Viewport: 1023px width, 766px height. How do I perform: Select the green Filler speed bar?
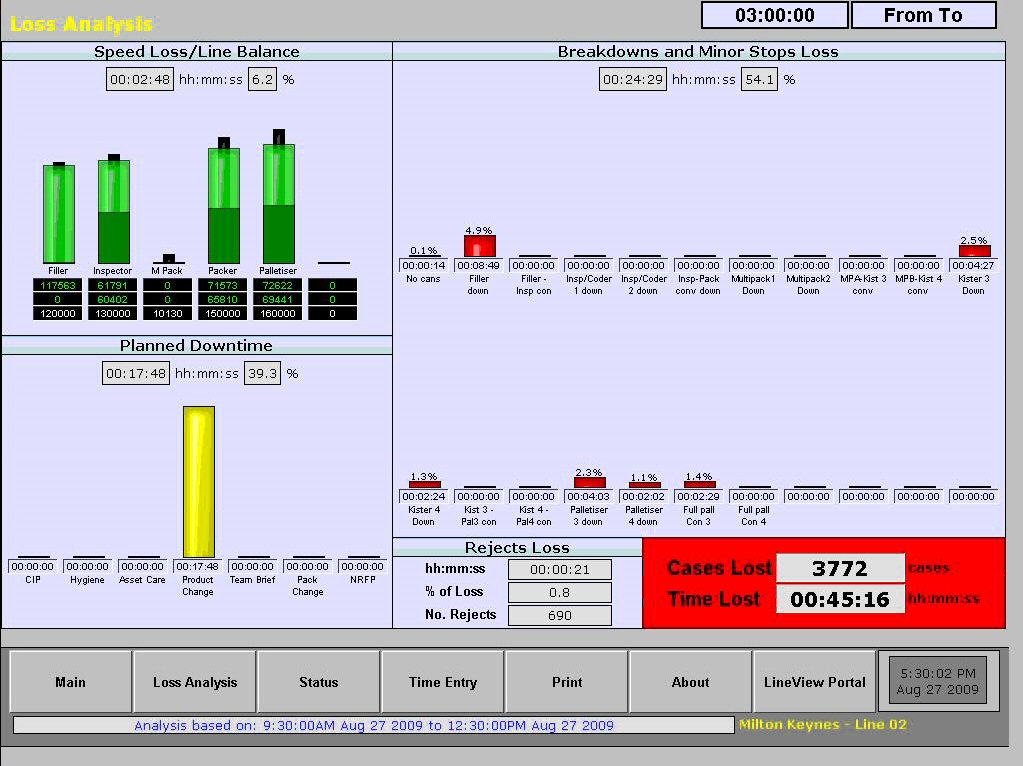click(x=59, y=214)
